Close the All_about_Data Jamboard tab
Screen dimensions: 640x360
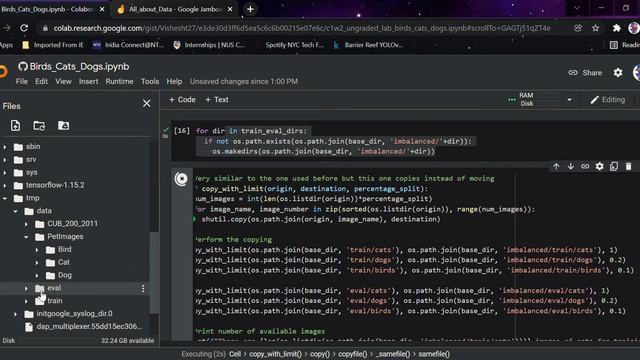tap(230, 9)
